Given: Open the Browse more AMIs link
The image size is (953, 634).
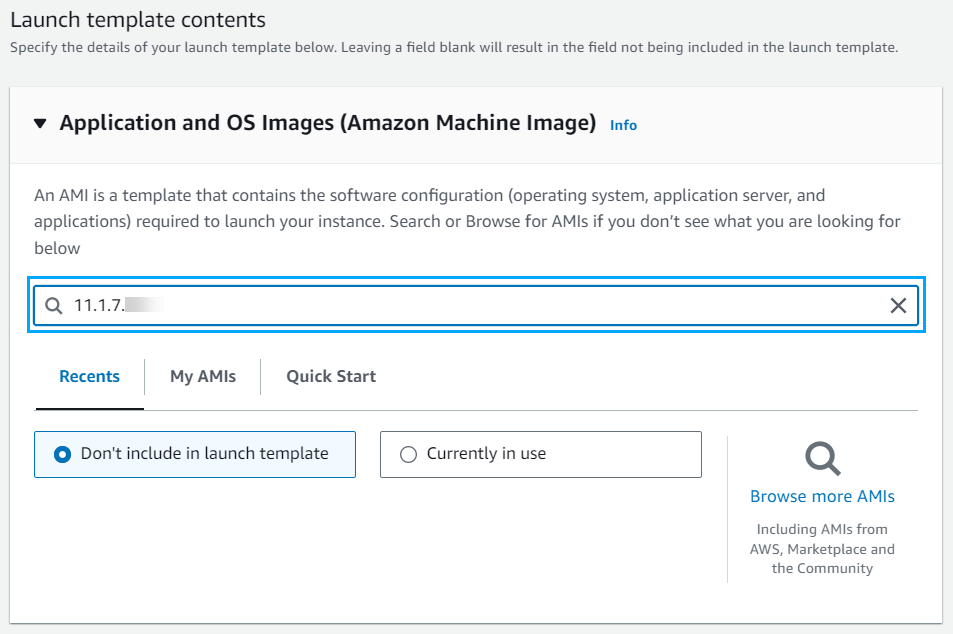Looking at the screenshot, I should (822, 497).
